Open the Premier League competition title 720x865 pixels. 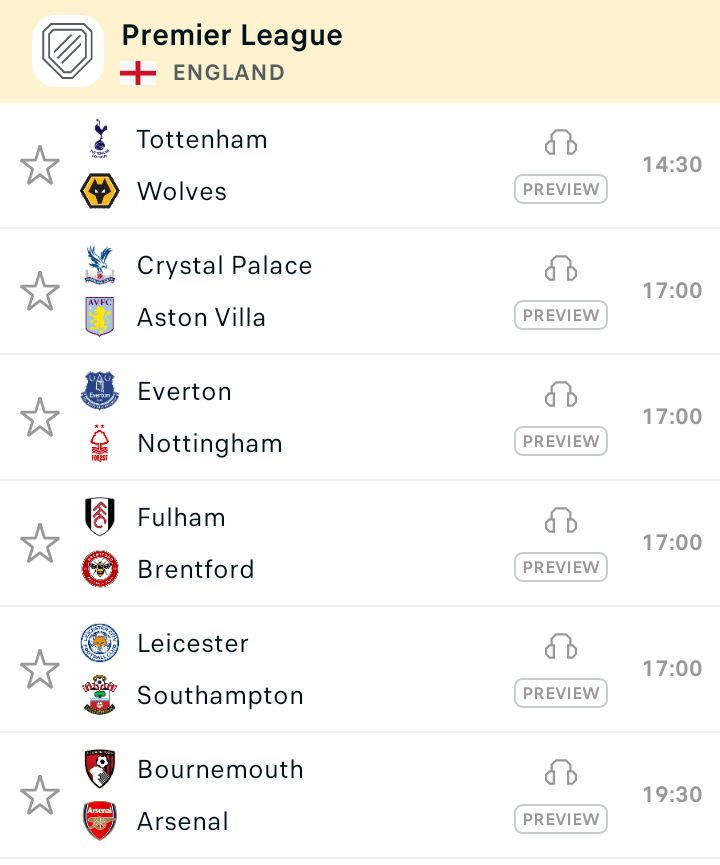(x=232, y=36)
